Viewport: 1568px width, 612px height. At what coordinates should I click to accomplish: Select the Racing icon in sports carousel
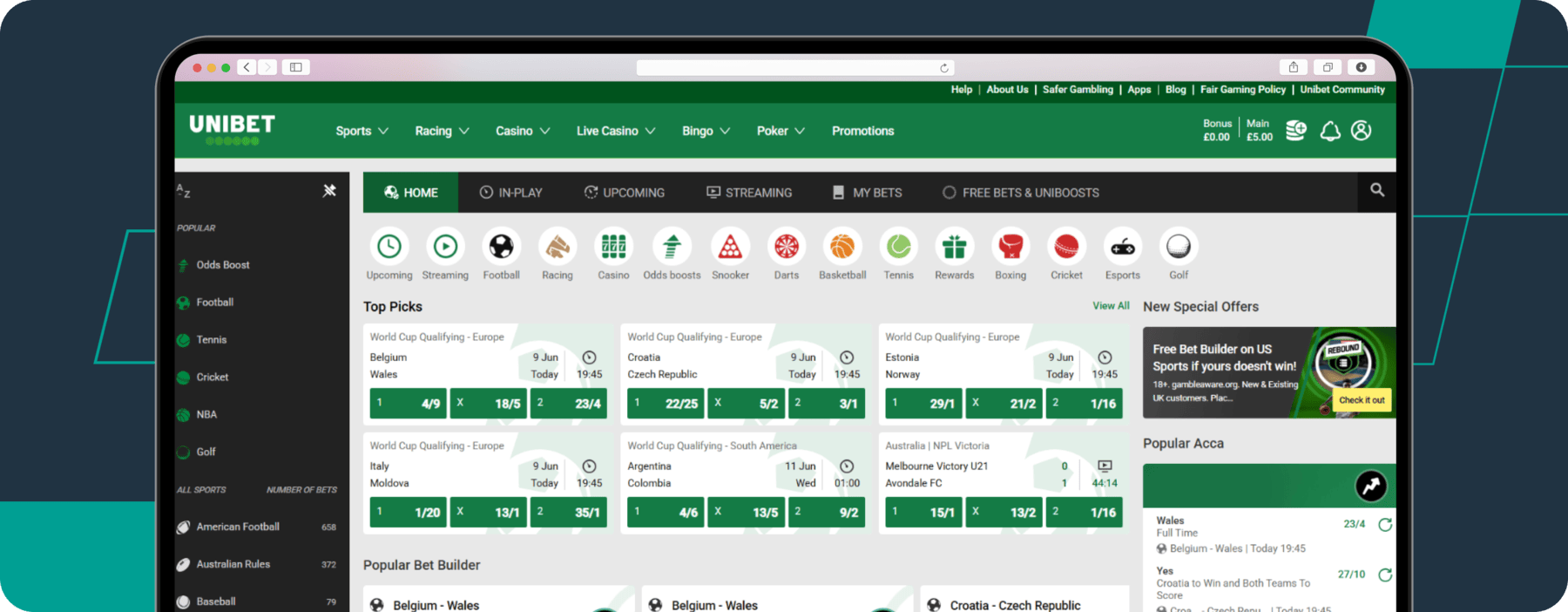[x=558, y=247]
